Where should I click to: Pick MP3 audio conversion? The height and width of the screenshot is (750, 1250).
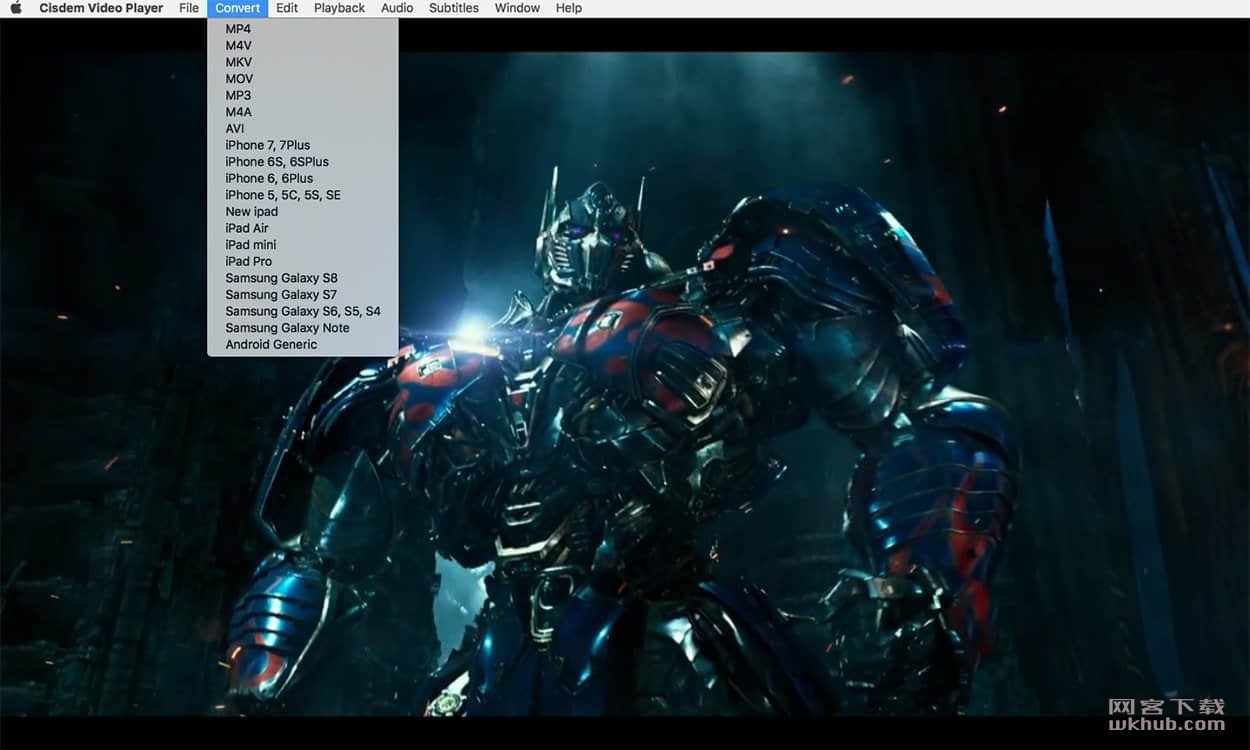click(x=302, y=95)
